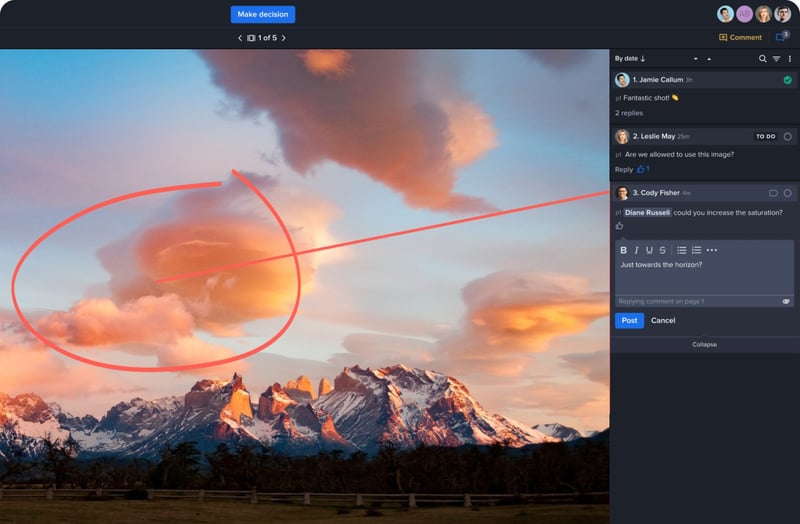Toggle resolved checkmark on Jamie Callum's comment
This screenshot has width=800, height=524.
point(787,80)
